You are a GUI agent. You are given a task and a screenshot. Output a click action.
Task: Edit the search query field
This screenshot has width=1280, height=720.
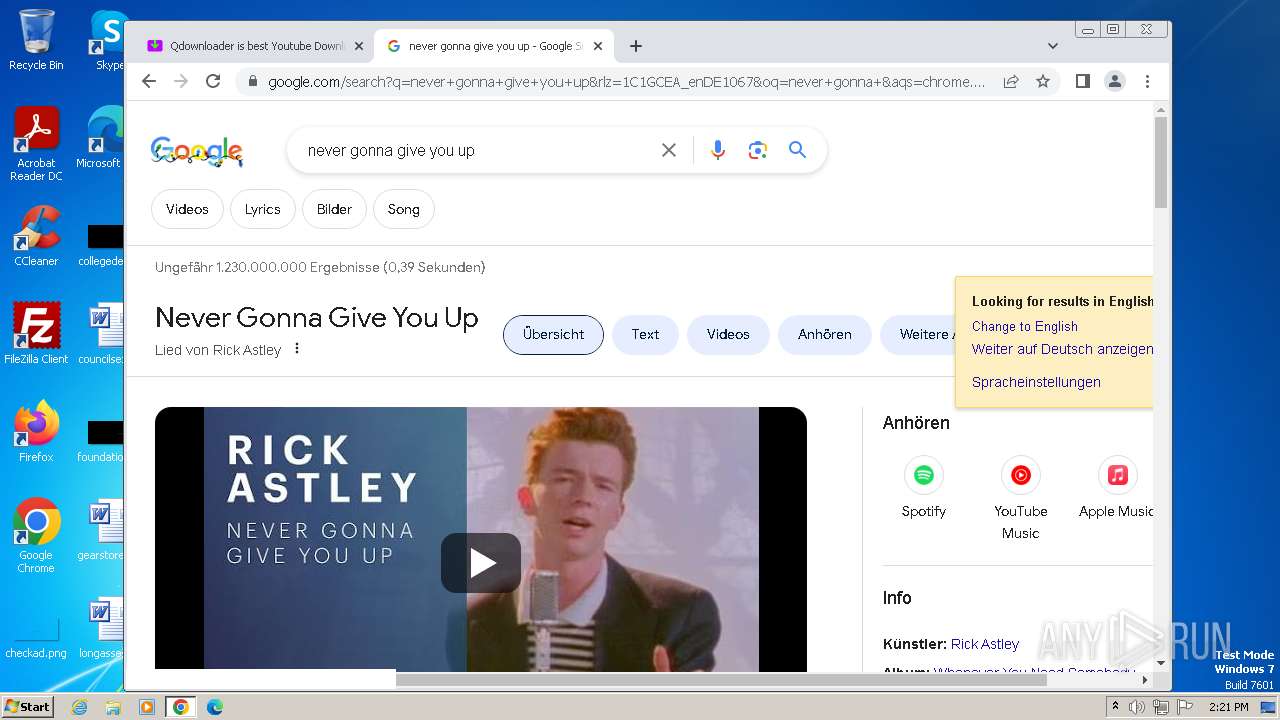(475, 150)
